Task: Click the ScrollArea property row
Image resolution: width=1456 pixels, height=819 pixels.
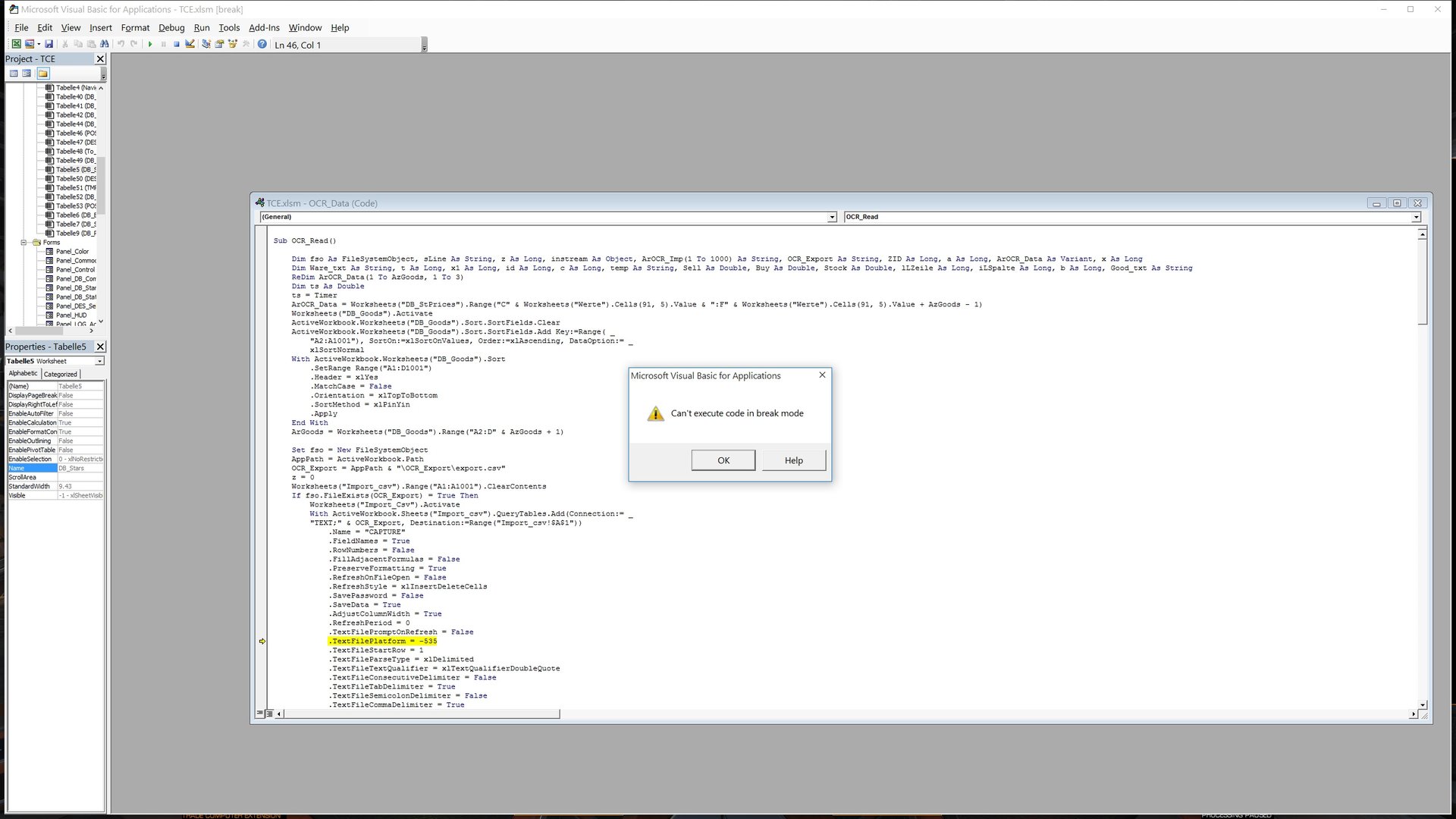Action: click(x=55, y=477)
